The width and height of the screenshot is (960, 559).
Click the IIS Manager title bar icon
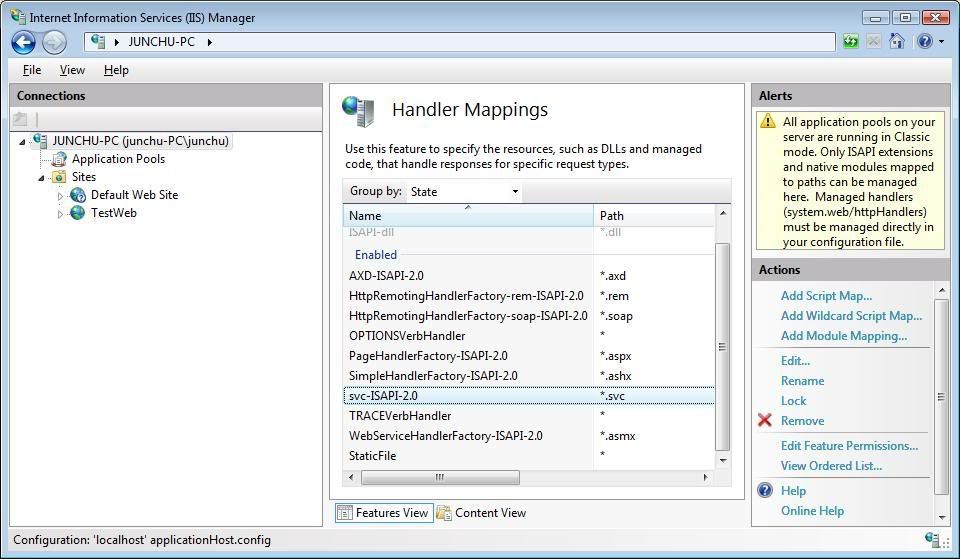tap(18, 17)
